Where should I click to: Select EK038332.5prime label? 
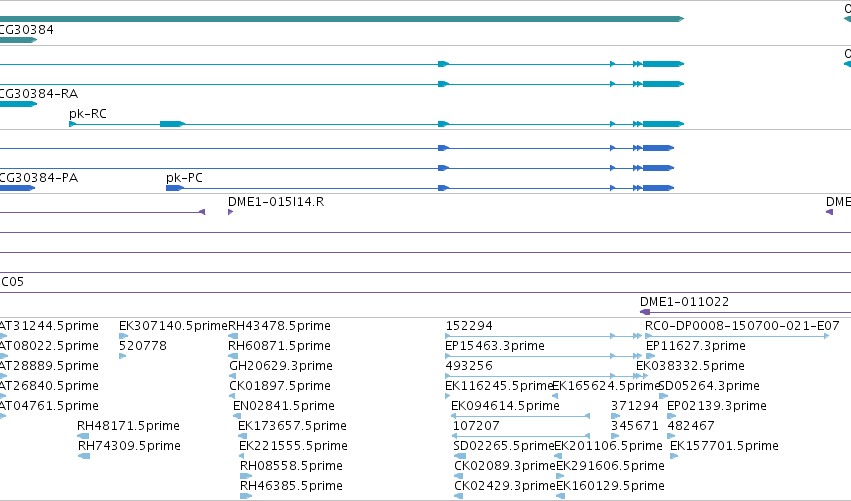point(690,366)
